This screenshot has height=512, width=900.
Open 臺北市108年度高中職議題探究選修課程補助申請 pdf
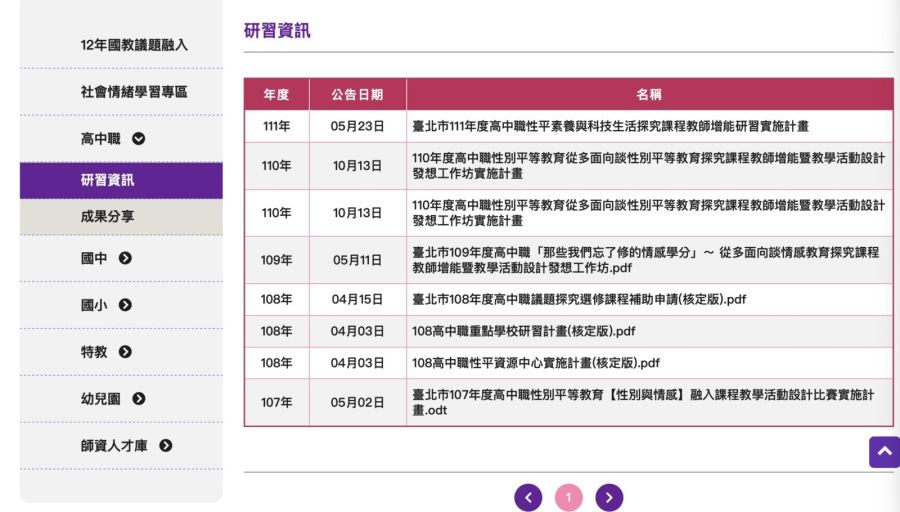tap(579, 300)
